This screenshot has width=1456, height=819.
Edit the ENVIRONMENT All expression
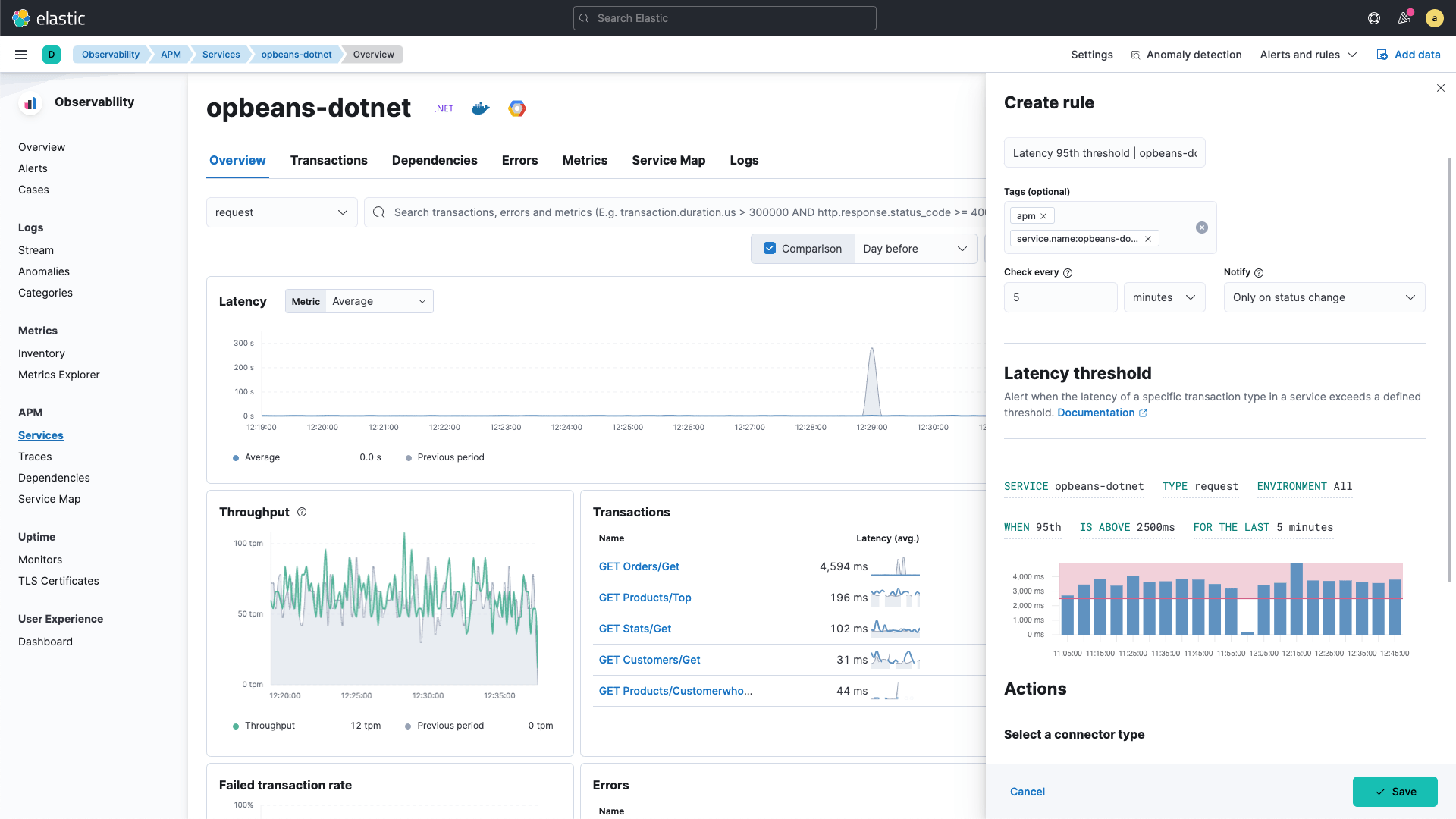[1304, 487]
